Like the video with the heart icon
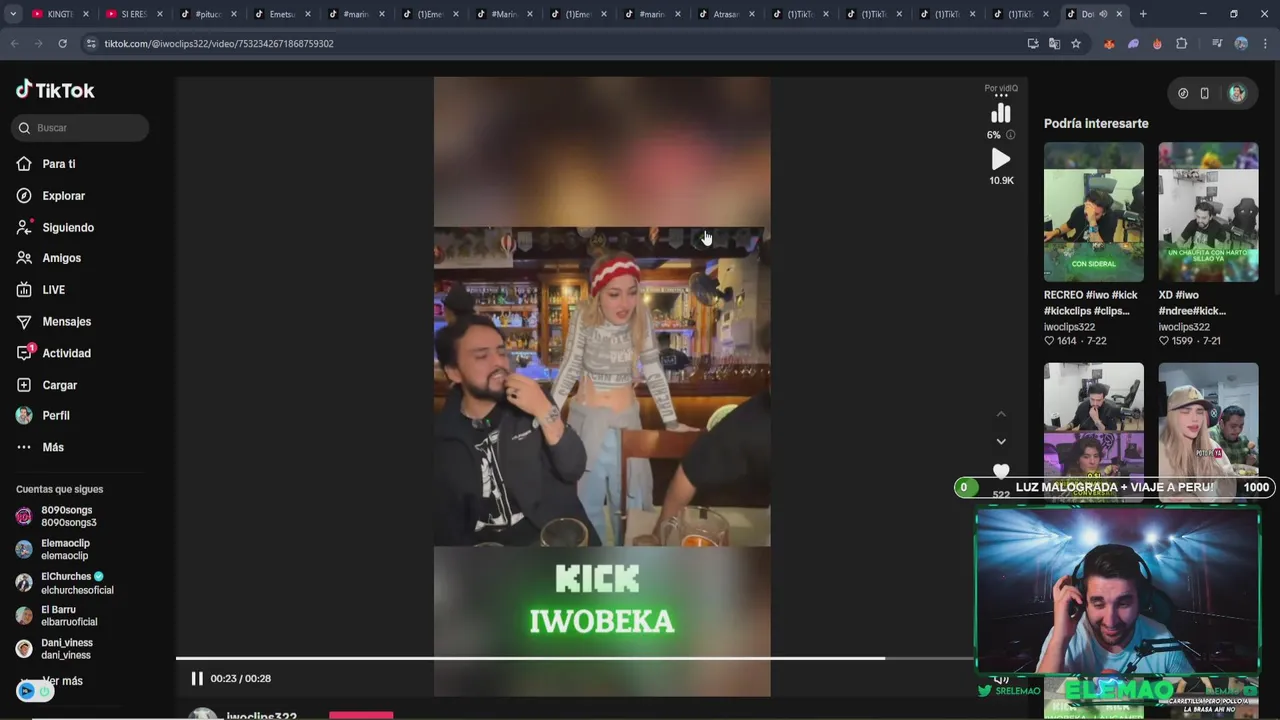The width and height of the screenshot is (1280, 720). click(1001, 471)
